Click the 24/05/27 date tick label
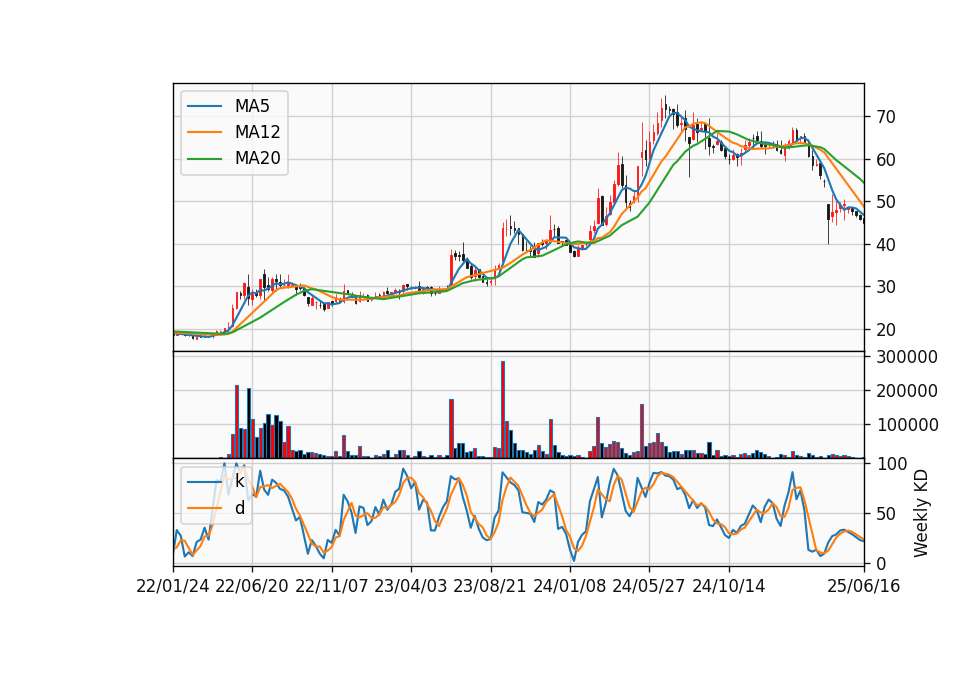The width and height of the screenshot is (960, 690). click(648, 586)
